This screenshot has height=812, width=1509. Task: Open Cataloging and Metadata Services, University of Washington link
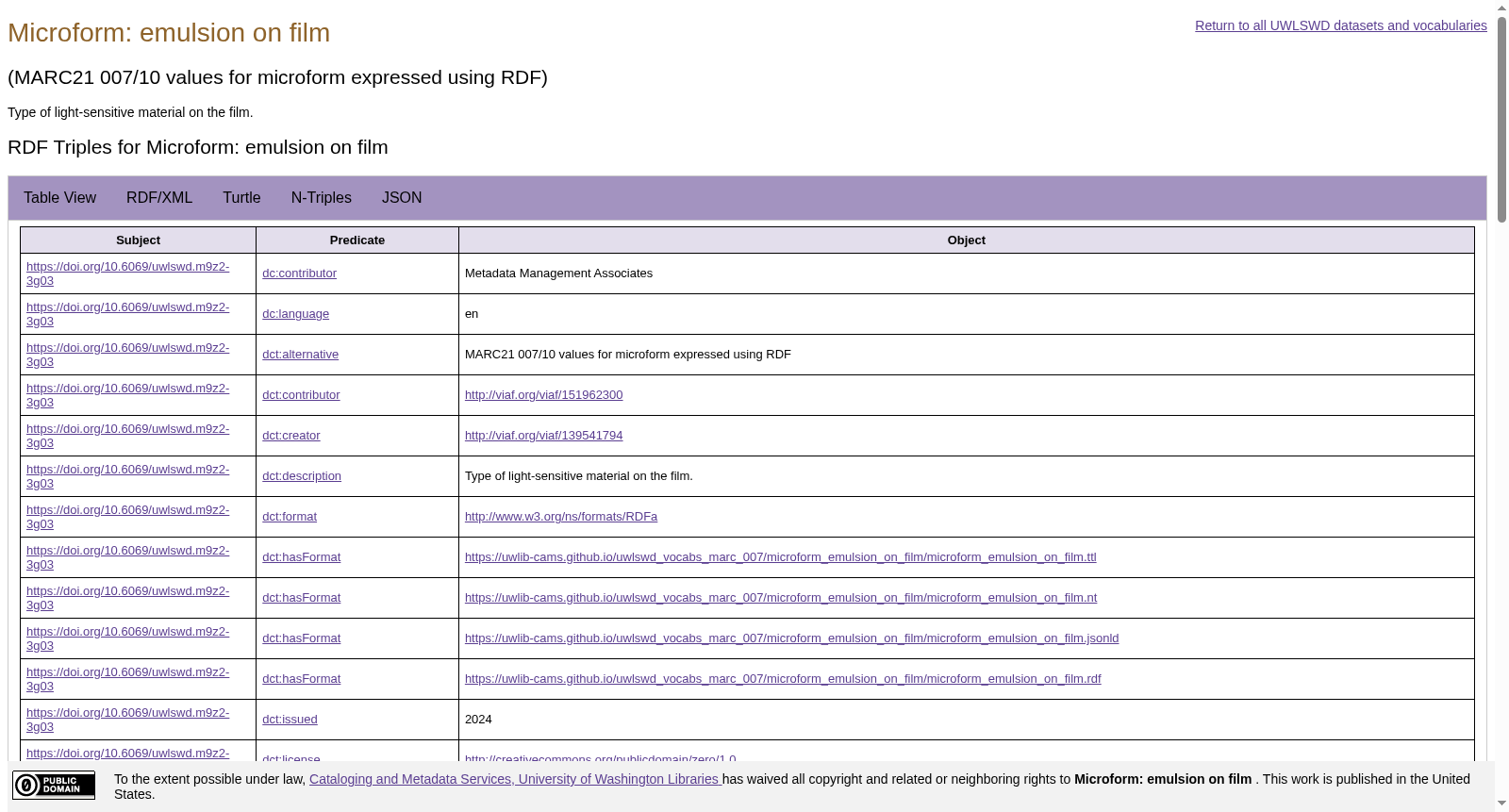(515, 779)
